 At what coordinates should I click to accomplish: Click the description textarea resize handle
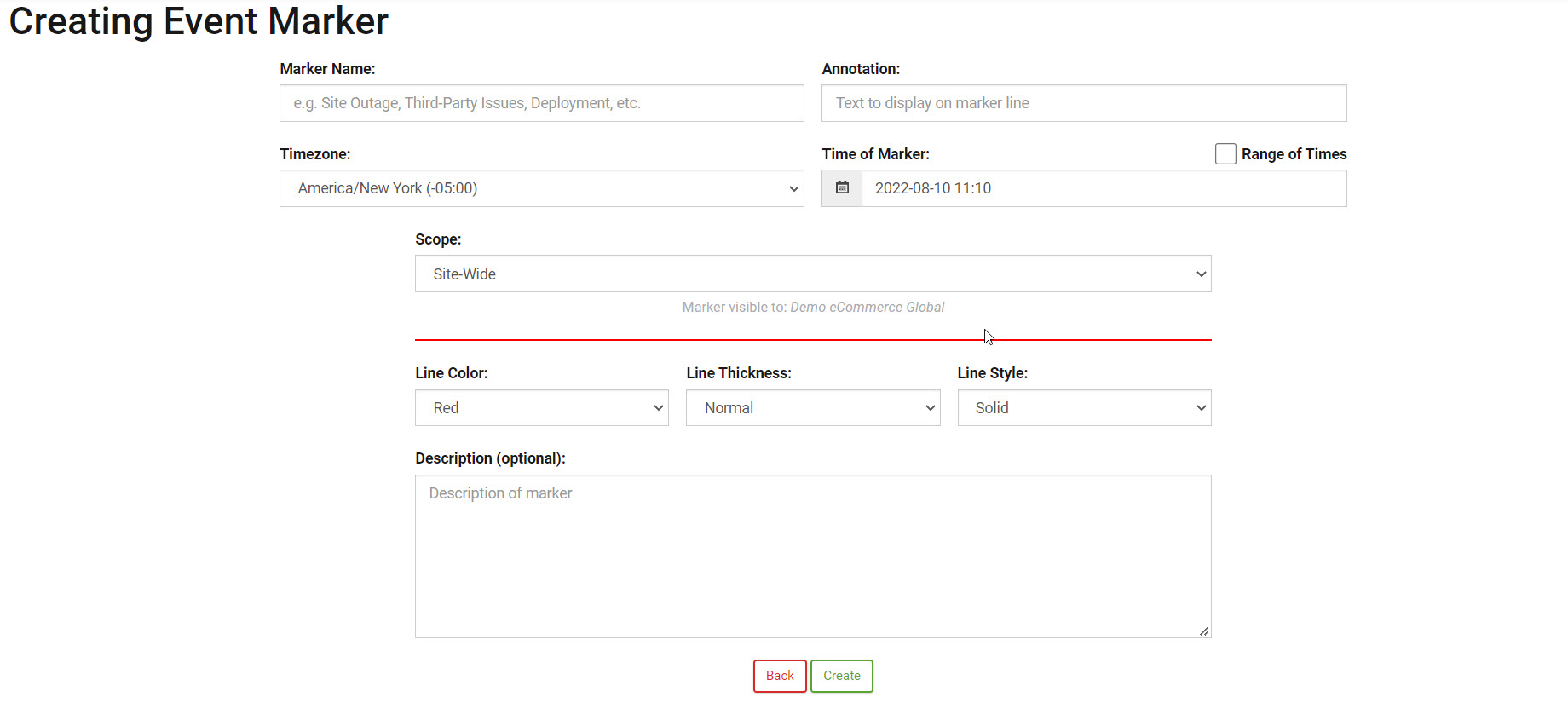tap(1204, 631)
